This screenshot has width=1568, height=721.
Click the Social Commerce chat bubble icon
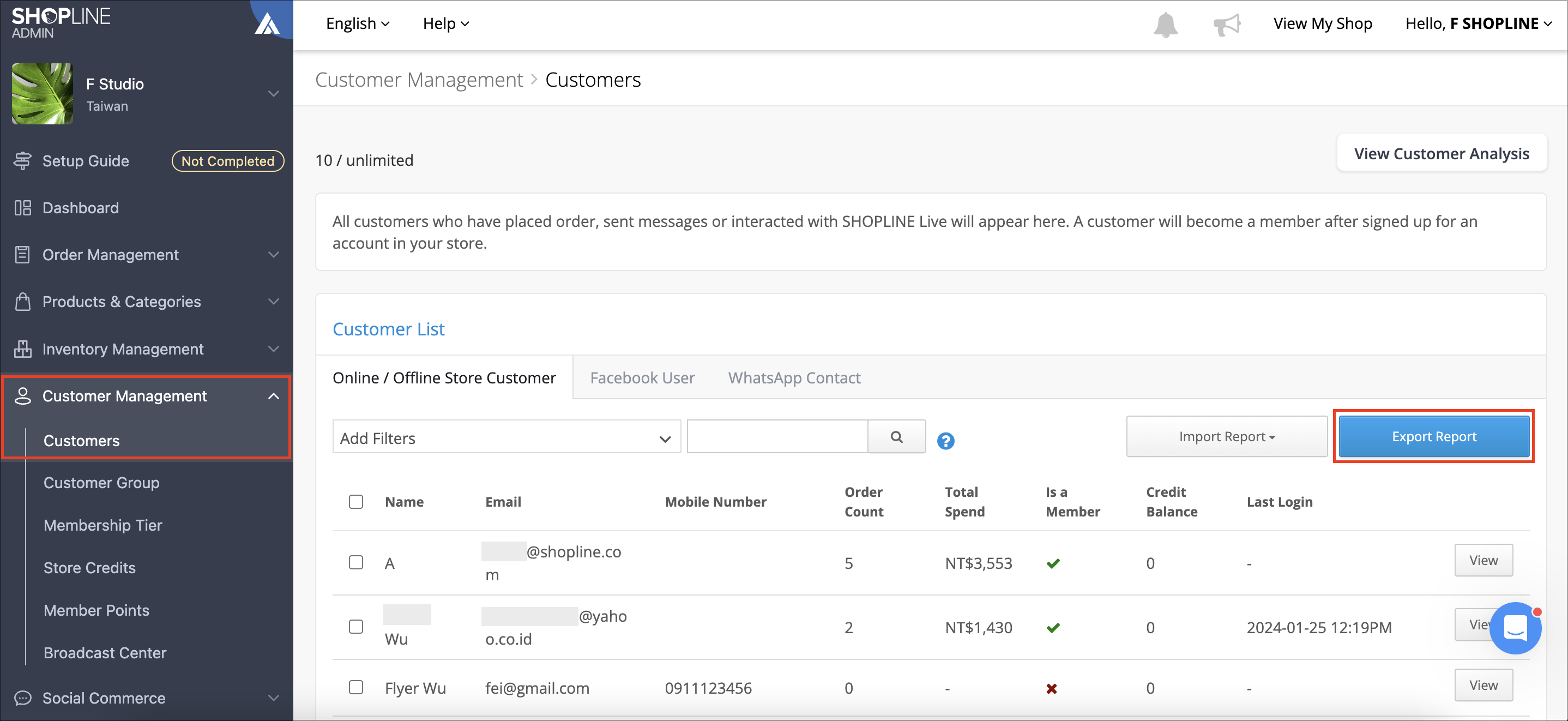pos(22,698)
